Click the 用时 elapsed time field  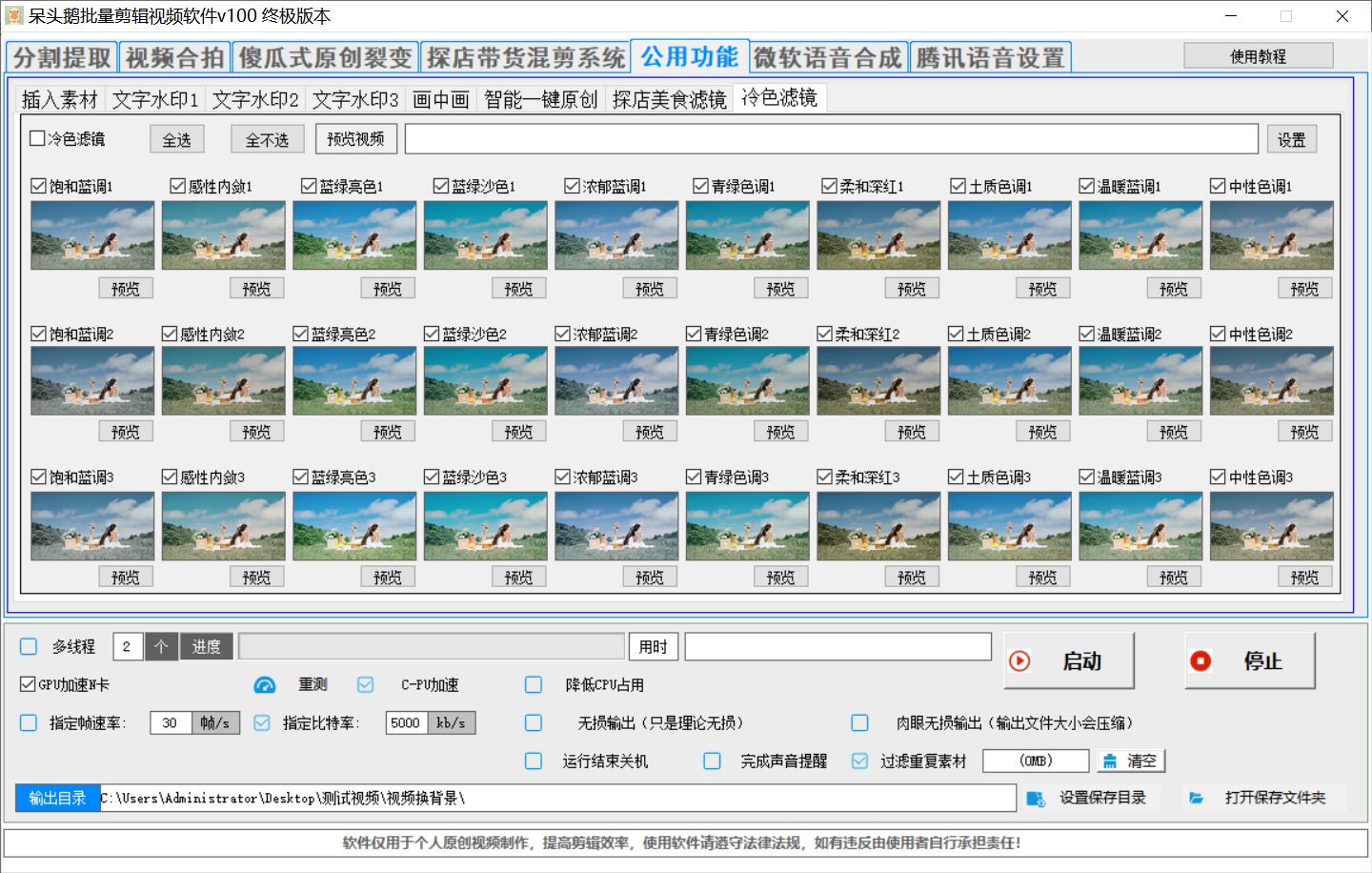click(837, 646)
